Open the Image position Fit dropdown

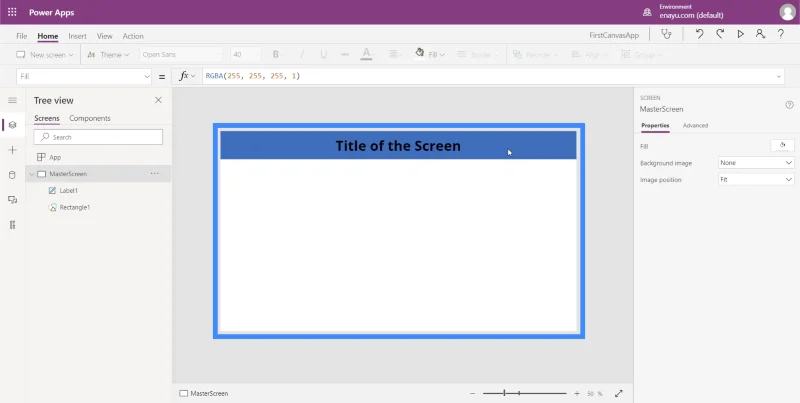coord(756,180)
